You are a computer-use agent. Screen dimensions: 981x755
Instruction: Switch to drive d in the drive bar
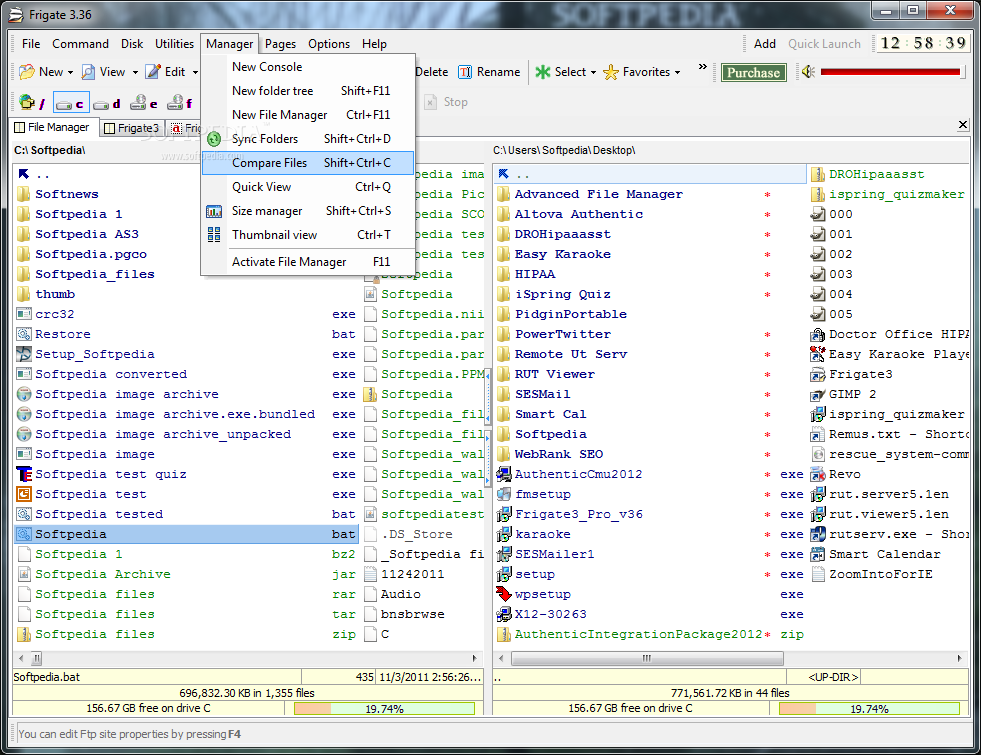pos(107,103)
